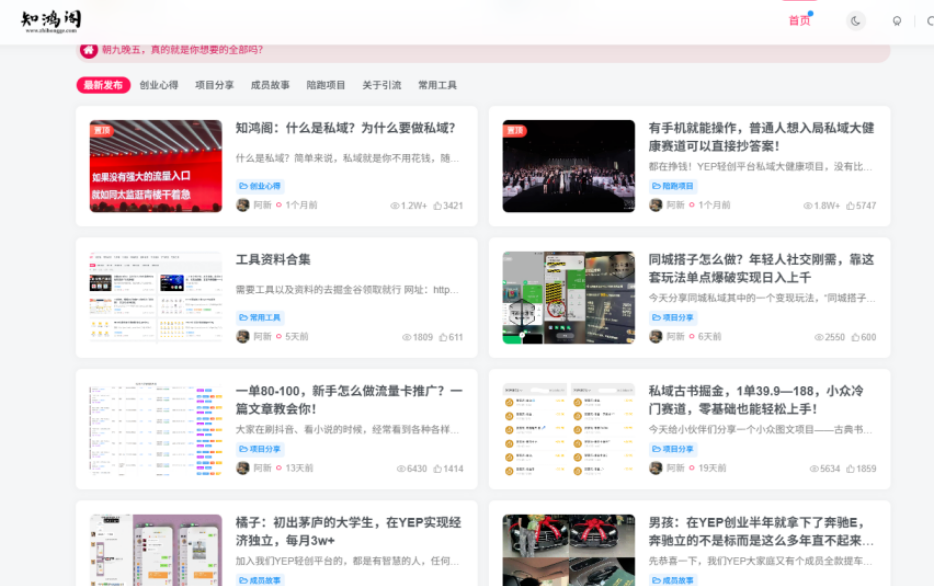Click author avatar on the 工具资料合集 post
Viewport: 934px width, 586px height.
tap(242, 337)
